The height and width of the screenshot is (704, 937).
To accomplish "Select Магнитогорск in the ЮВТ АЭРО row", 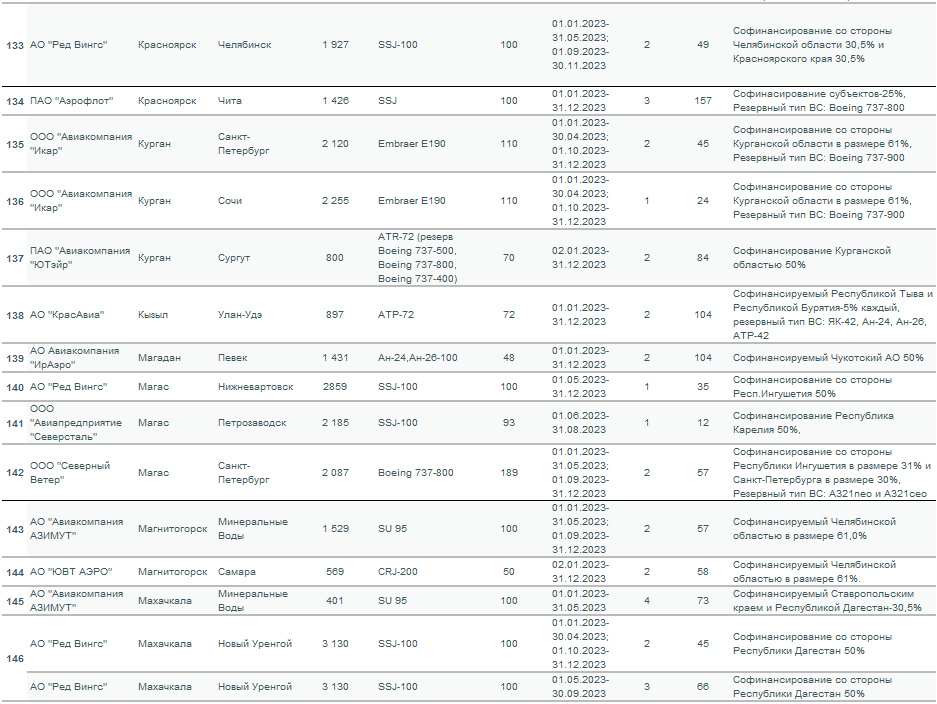I will click(x=173, y=572).
